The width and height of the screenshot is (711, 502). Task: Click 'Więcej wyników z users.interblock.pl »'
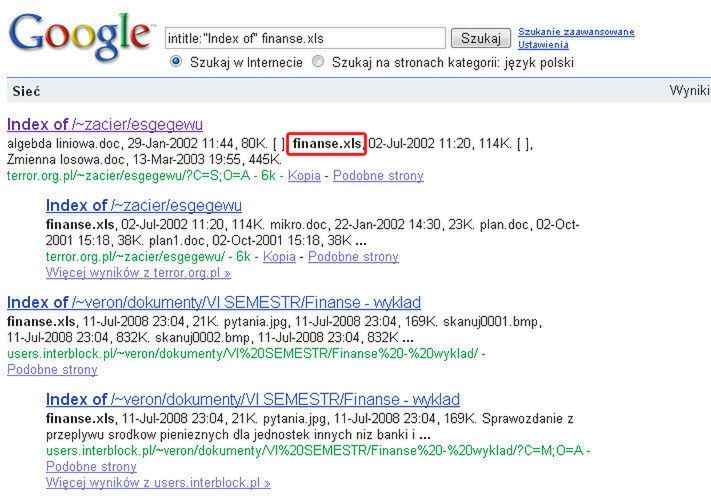[x=158, y=483]
